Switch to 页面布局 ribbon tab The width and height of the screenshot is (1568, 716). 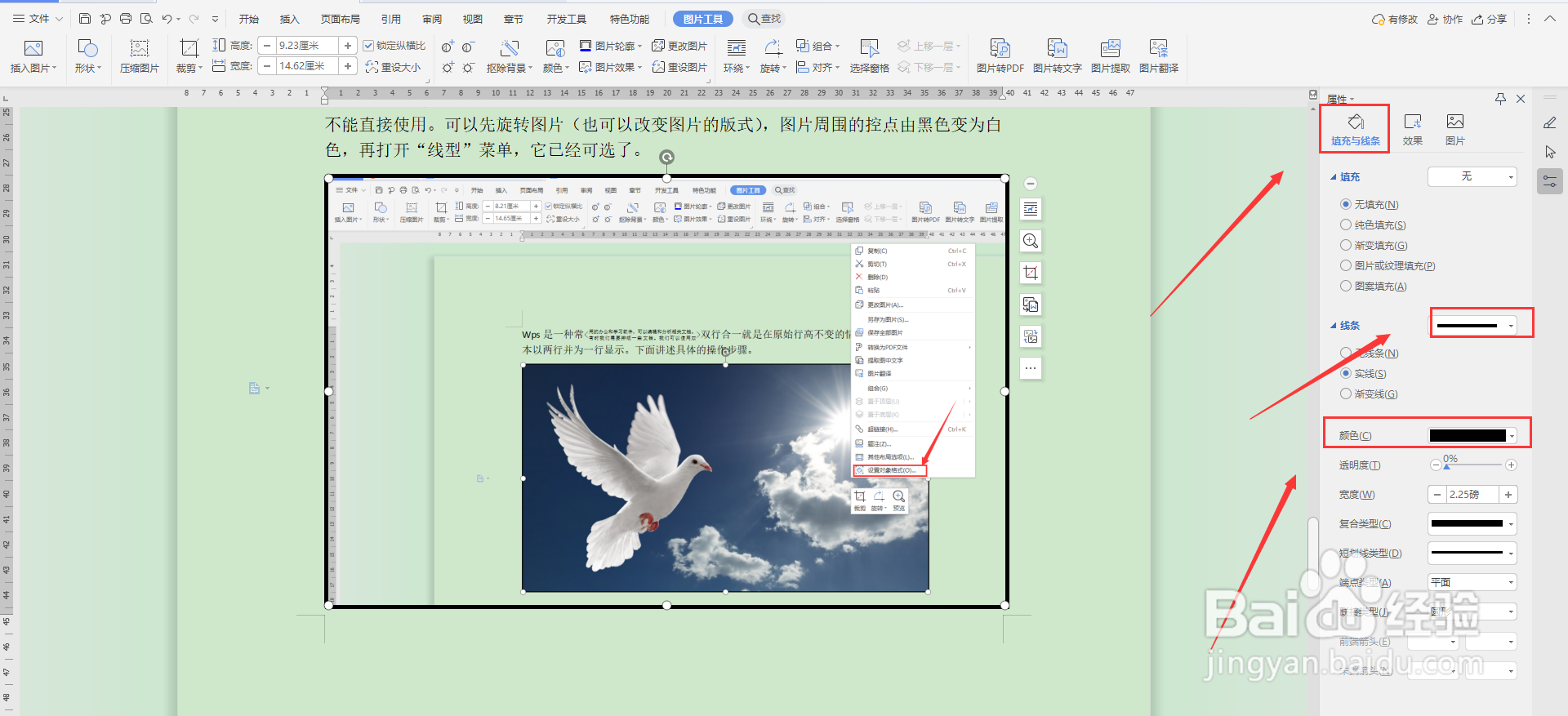coord(340,19)
